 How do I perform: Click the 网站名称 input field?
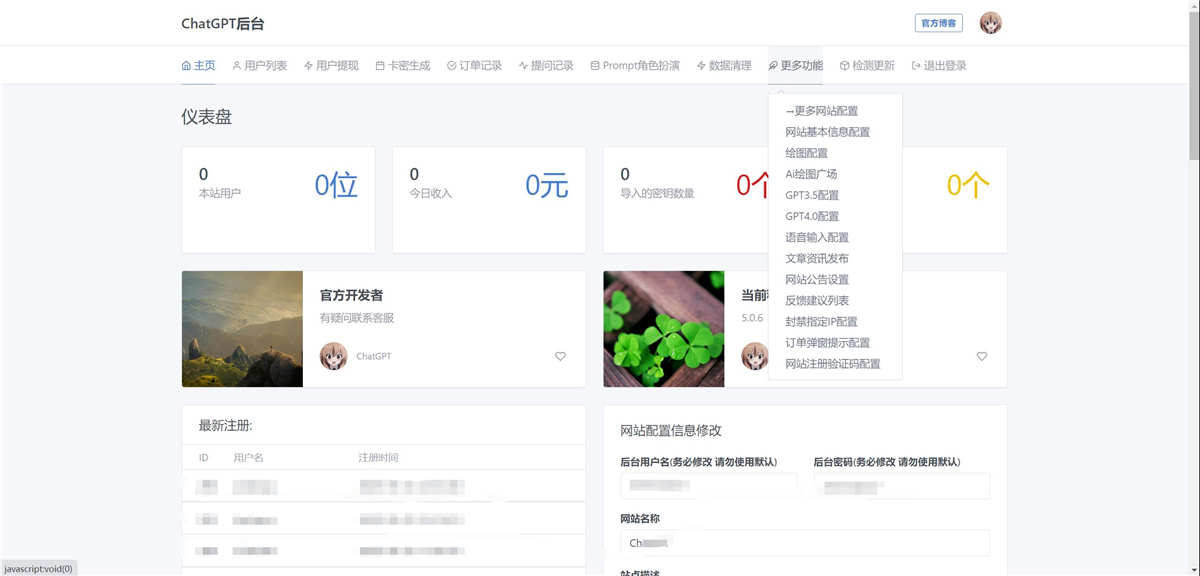pos(805,543)
